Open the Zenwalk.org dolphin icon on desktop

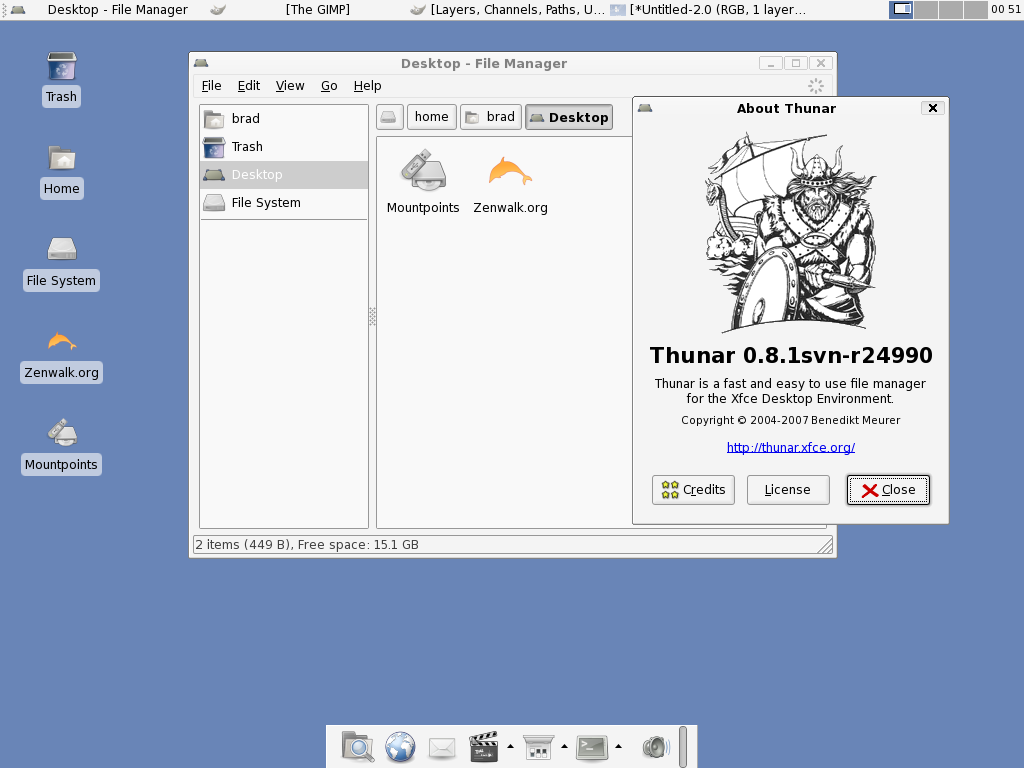click(x=61, y=342)
